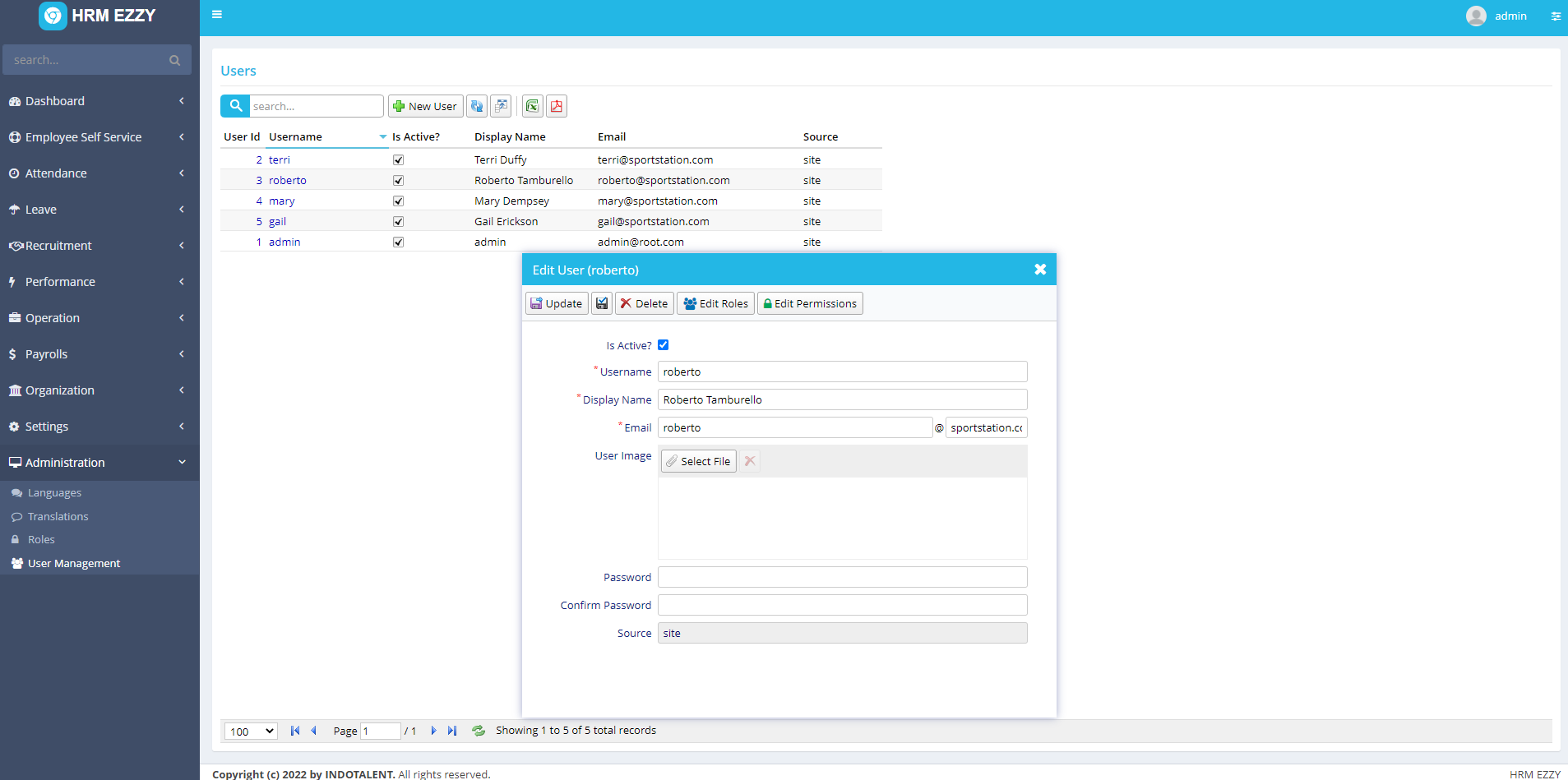Click the green refresh icon in pager

pos(479,731)
